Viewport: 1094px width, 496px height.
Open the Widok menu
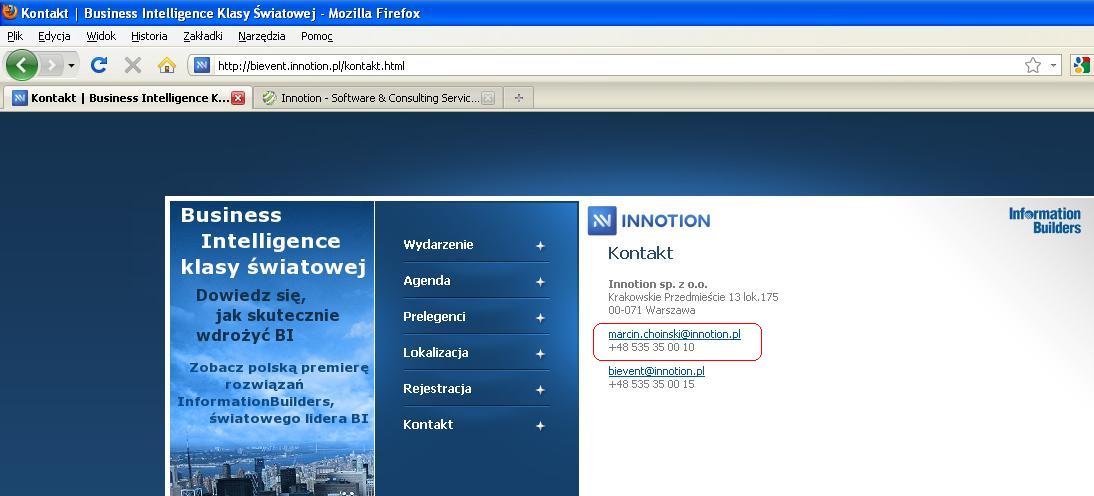tap(101, 36)
